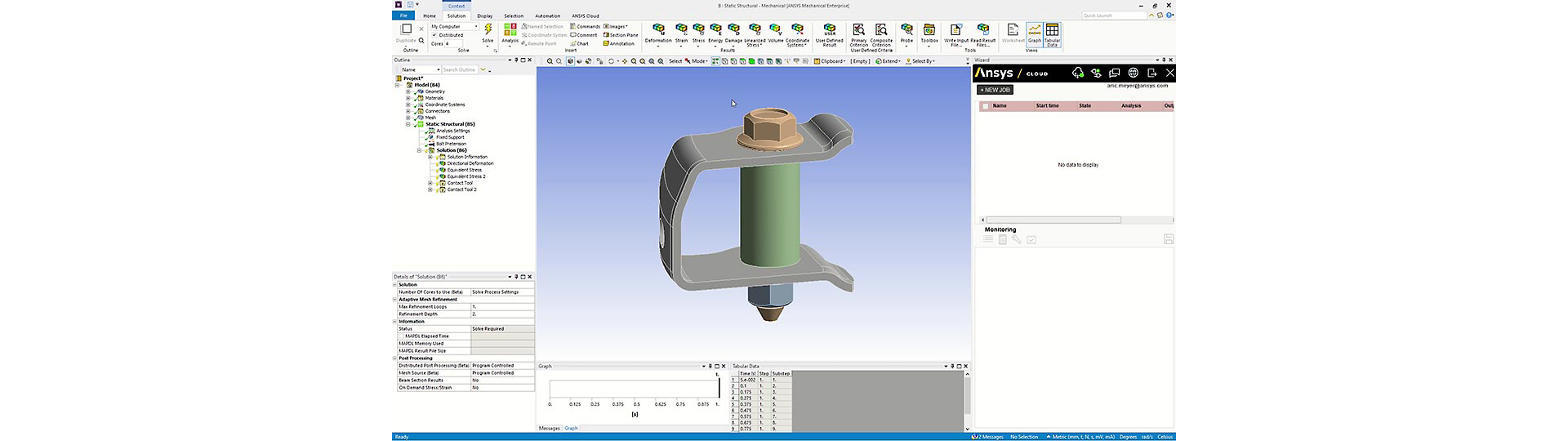Toggle the Distributed checkbox
The height and width of the screenshot is (441, 1568).
[x=434, y=35]
